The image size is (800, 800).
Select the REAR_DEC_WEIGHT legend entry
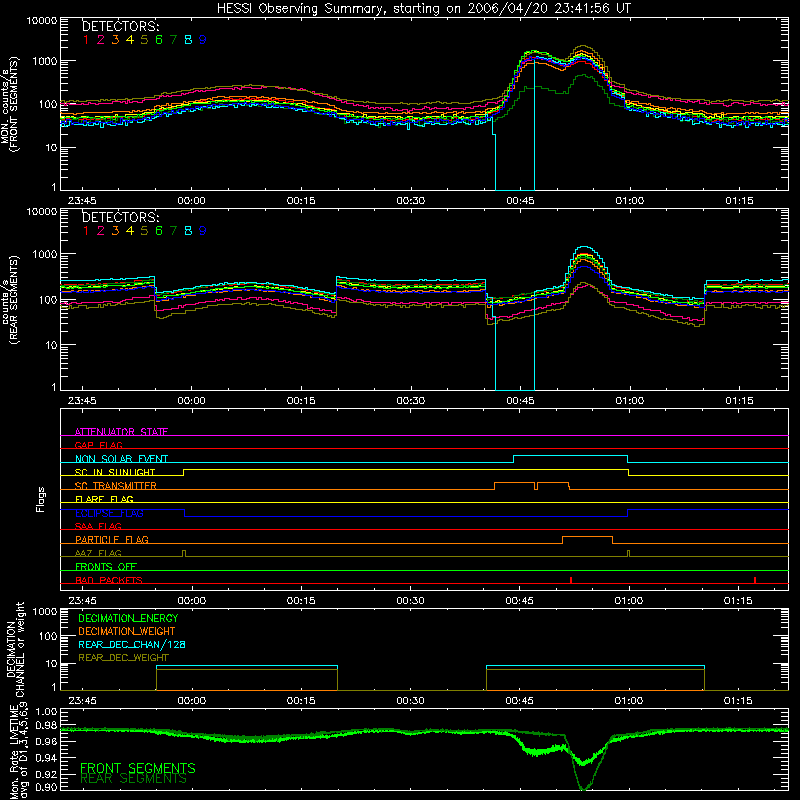123,658
